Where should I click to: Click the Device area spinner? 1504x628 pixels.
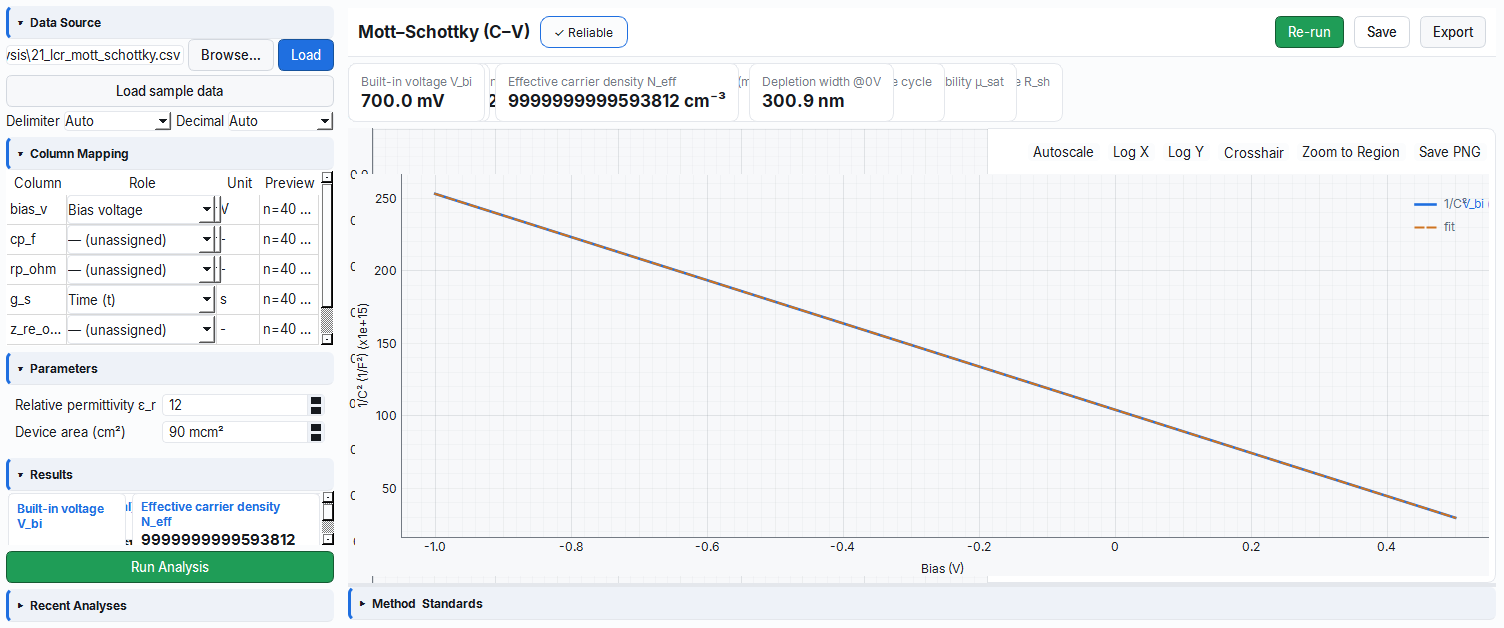point(316,432)
